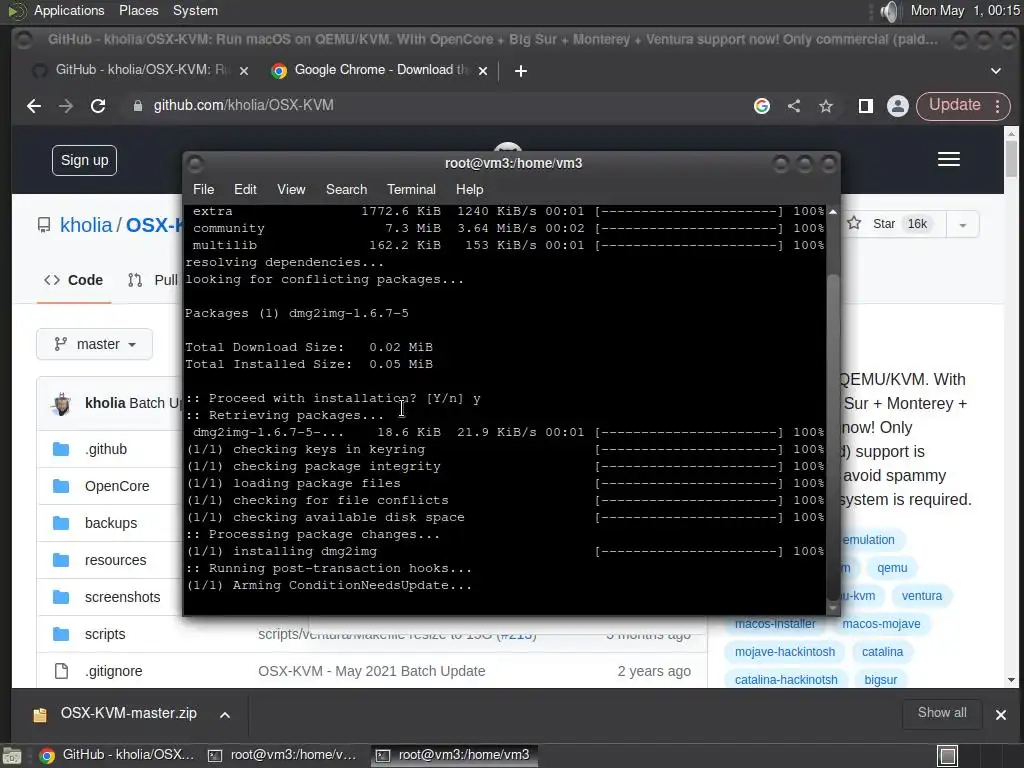Screen dimensions: 1024x768
Task: Open terminal Edit menu
Action: pos(245,189)
